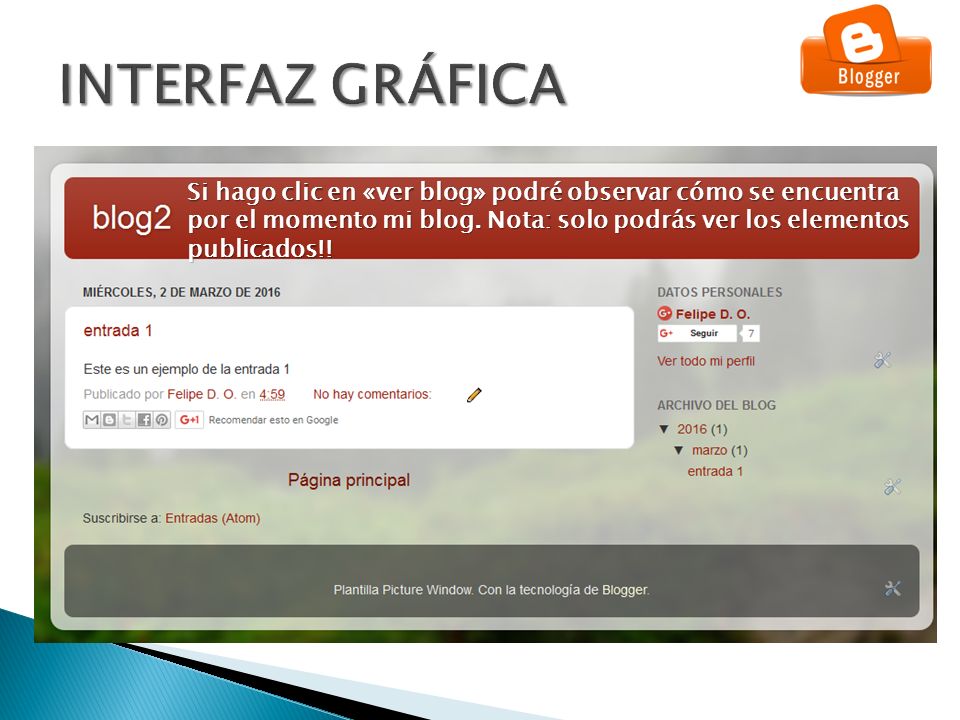Click the G+1 recommend button
Image resolution: width=960 pixels, height=720 pixels.
[x=189, y=419]
